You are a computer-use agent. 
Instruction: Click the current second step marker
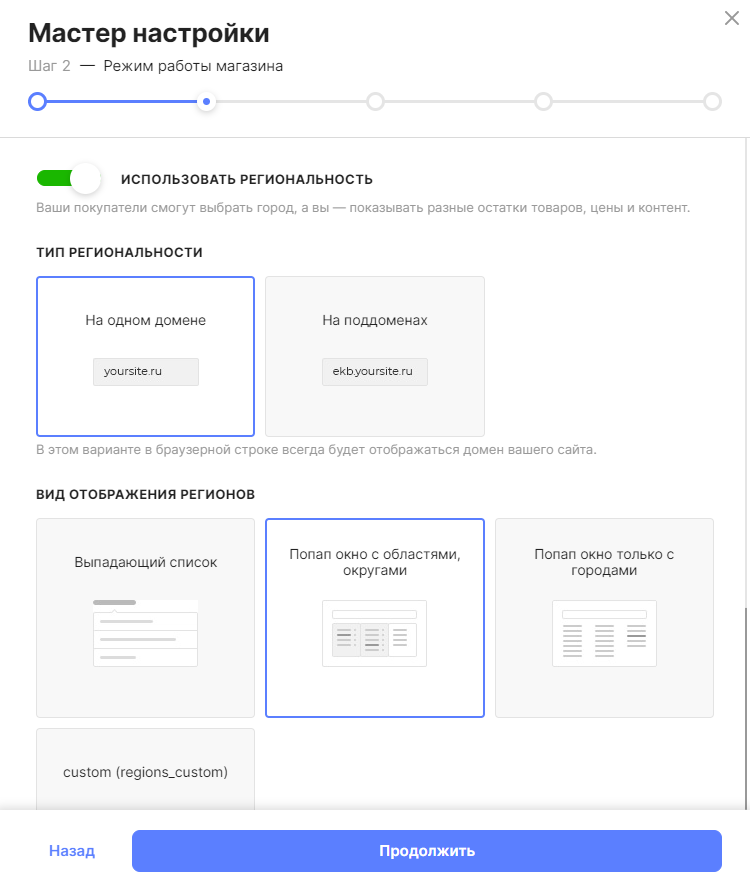[206, 102]
